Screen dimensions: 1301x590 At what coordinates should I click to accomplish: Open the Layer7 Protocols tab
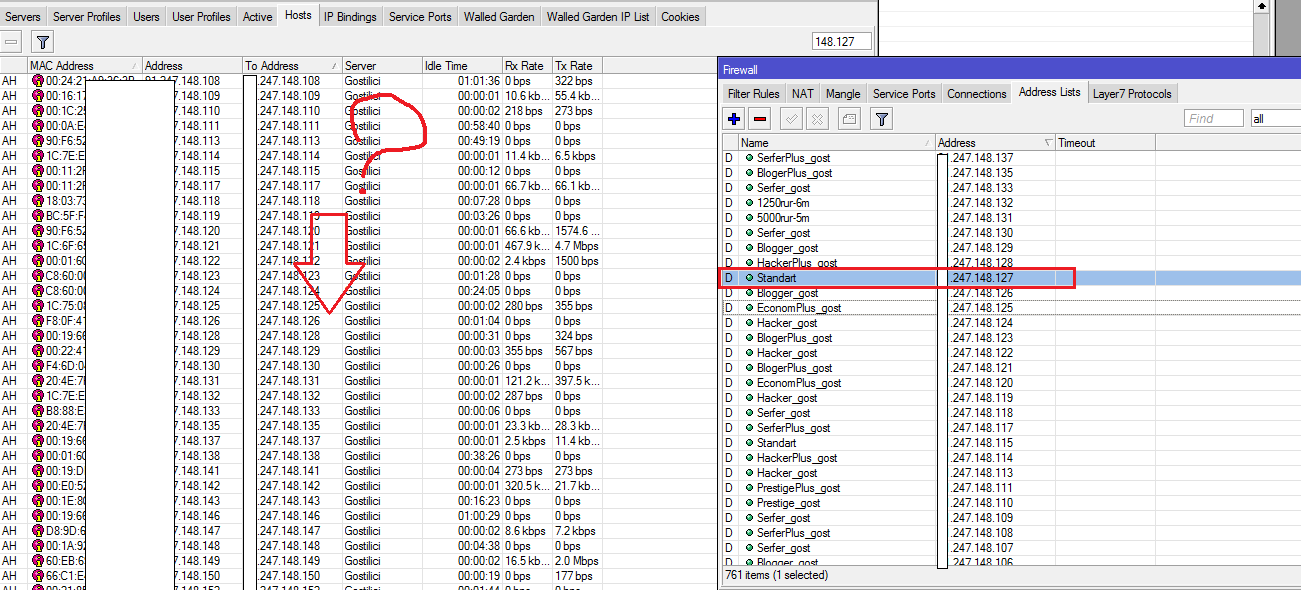click(1132, 94)
